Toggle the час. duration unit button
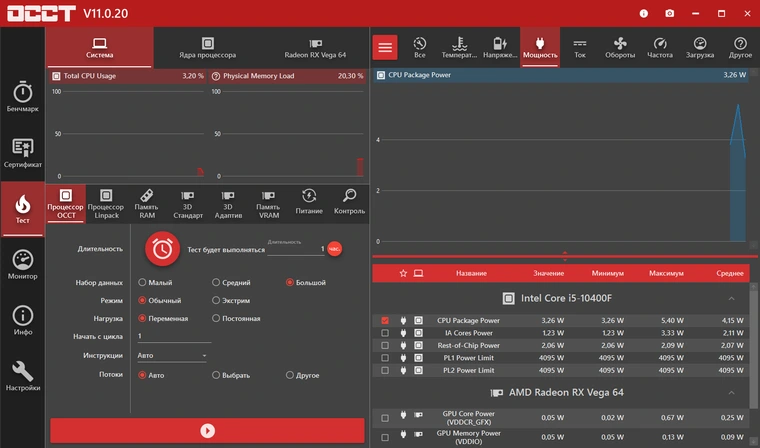 (334, 249)
